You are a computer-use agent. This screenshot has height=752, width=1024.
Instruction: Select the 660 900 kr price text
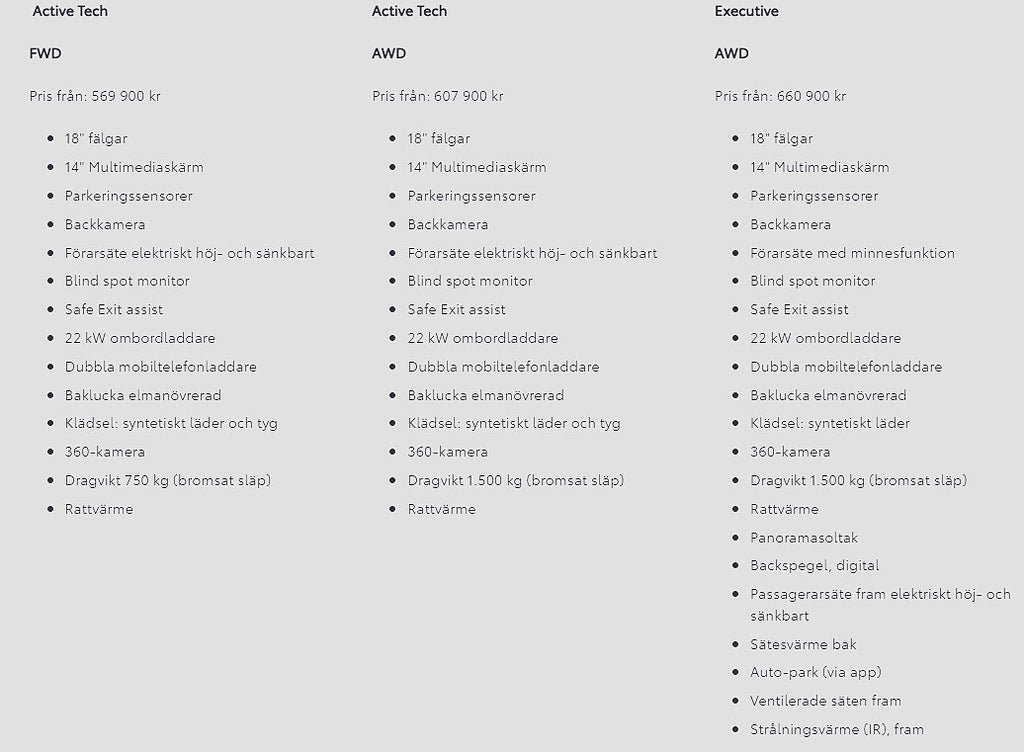(x=811, y=97)
